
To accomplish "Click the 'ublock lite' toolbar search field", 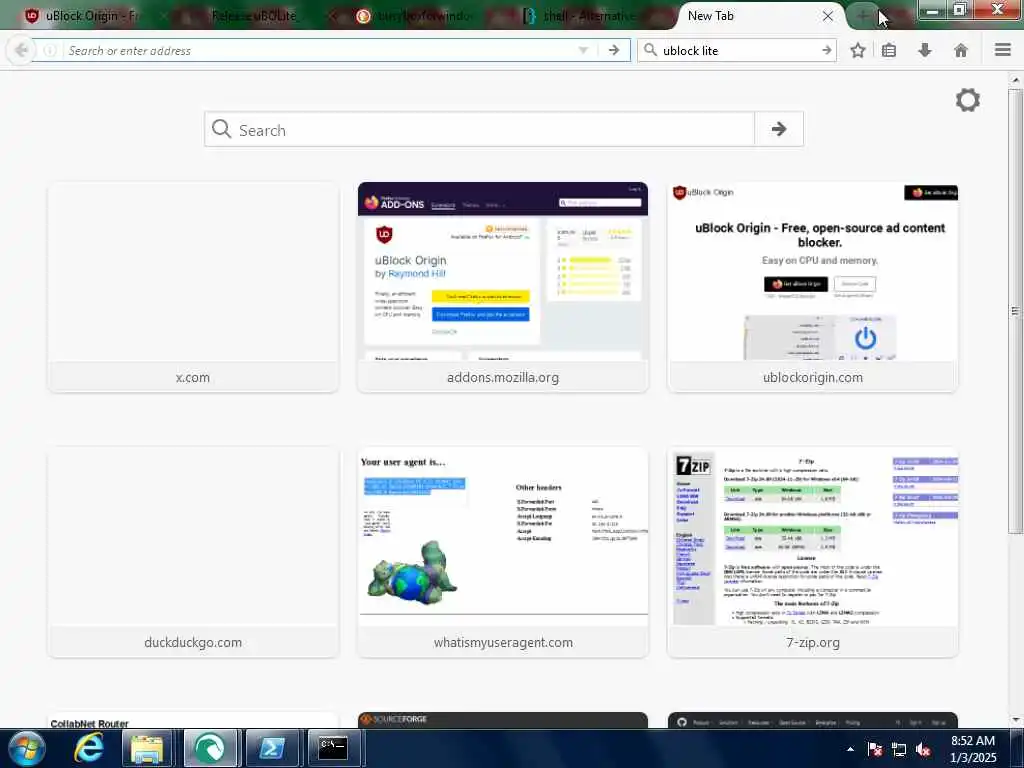I will pos(738,50).
